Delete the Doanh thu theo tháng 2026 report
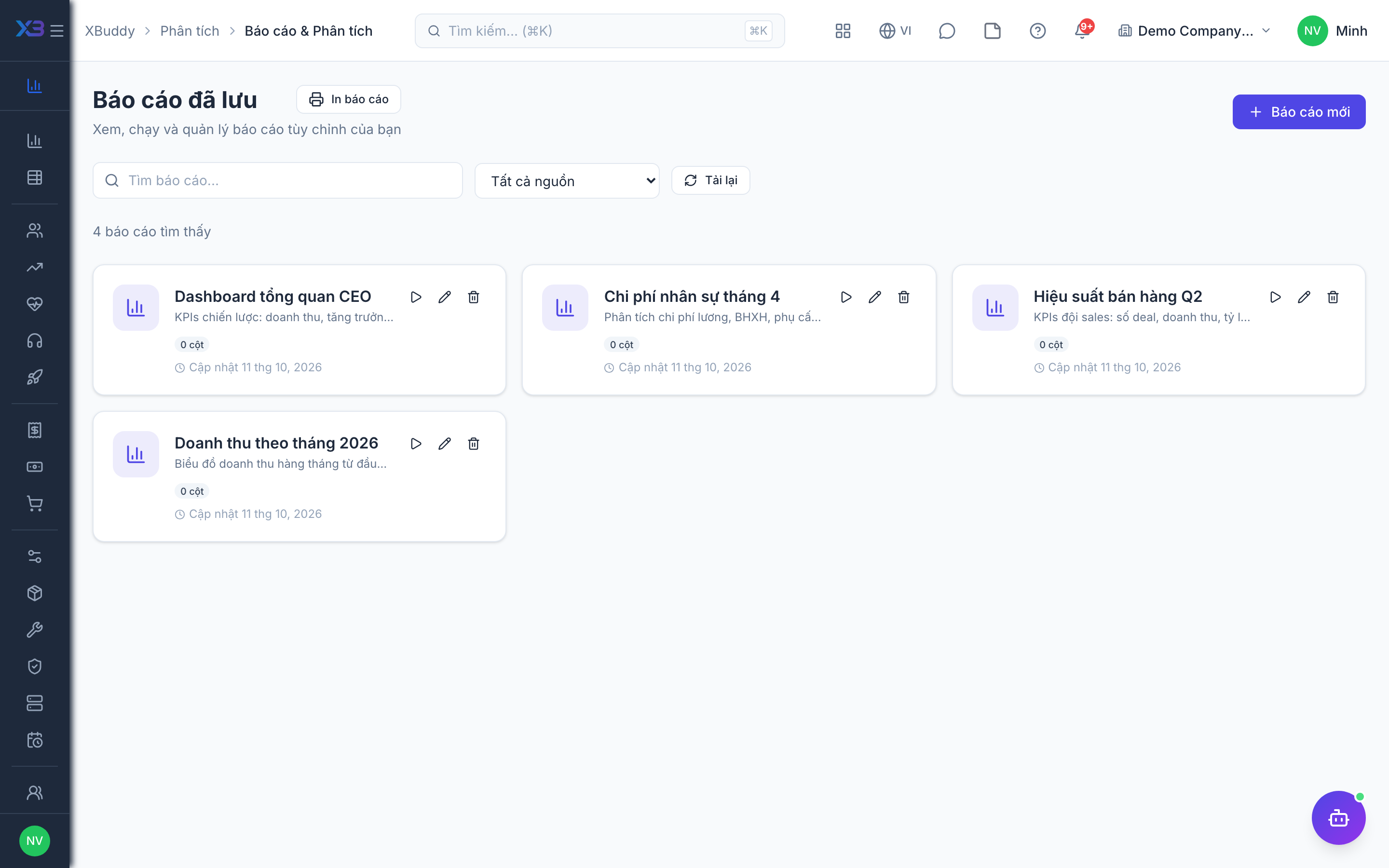The height and width of the screenshot is (868, 1389). point(474,444)
